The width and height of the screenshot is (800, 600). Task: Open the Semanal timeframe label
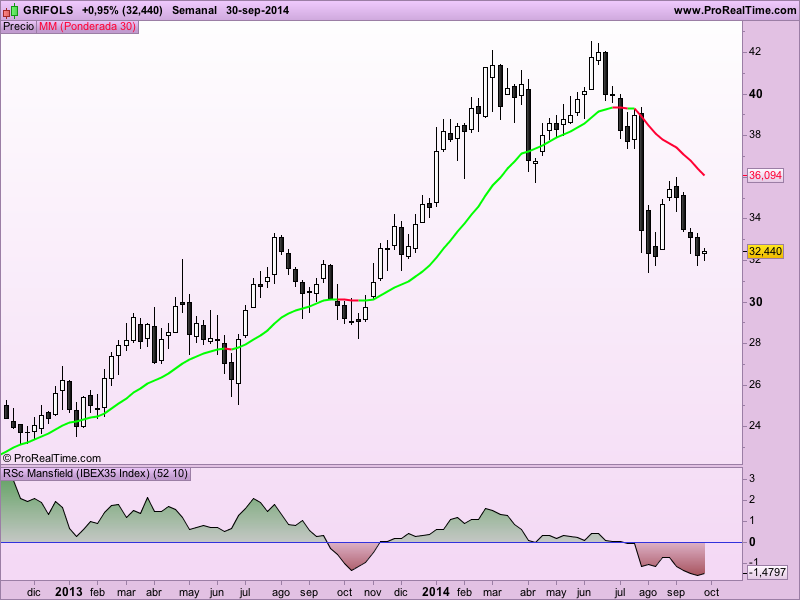[x=194, y=10]
